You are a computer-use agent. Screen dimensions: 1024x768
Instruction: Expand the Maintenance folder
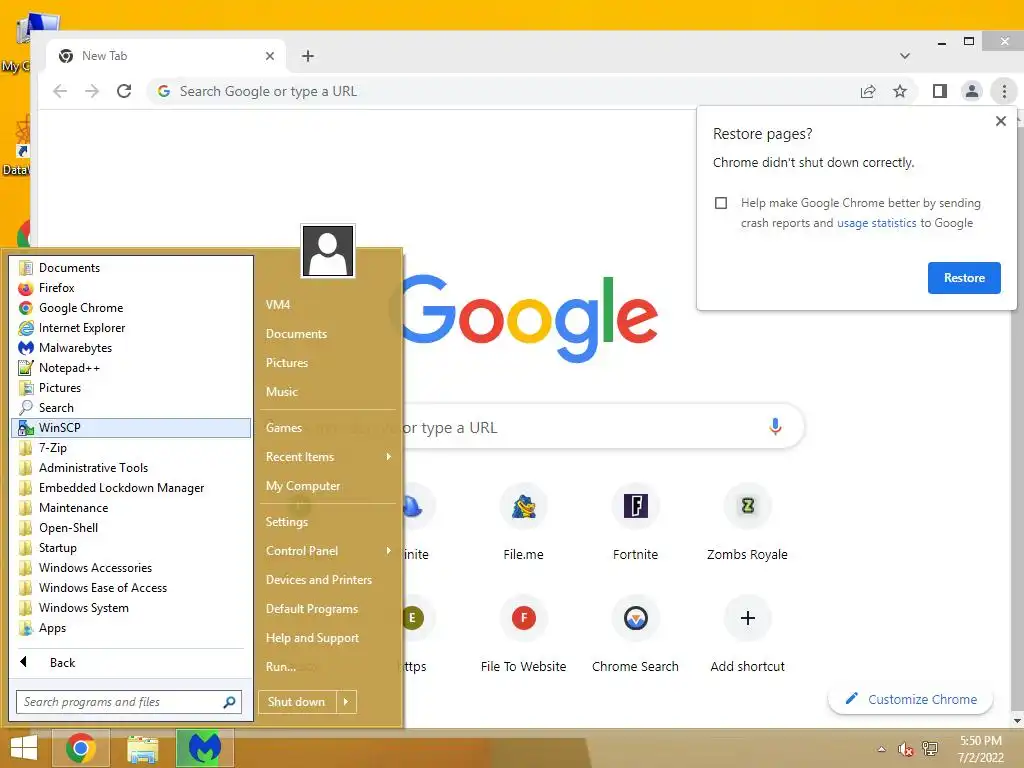coord(131,508)
